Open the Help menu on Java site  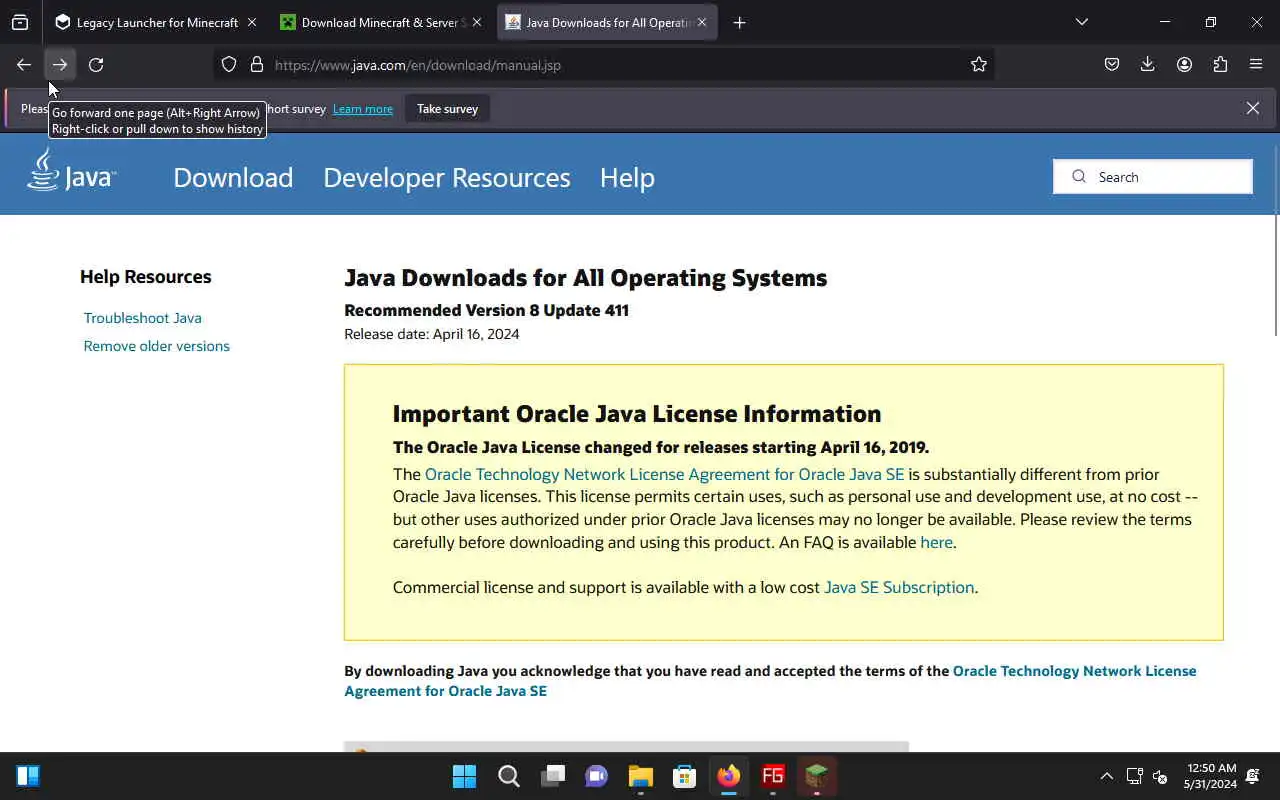pos(627,177)
